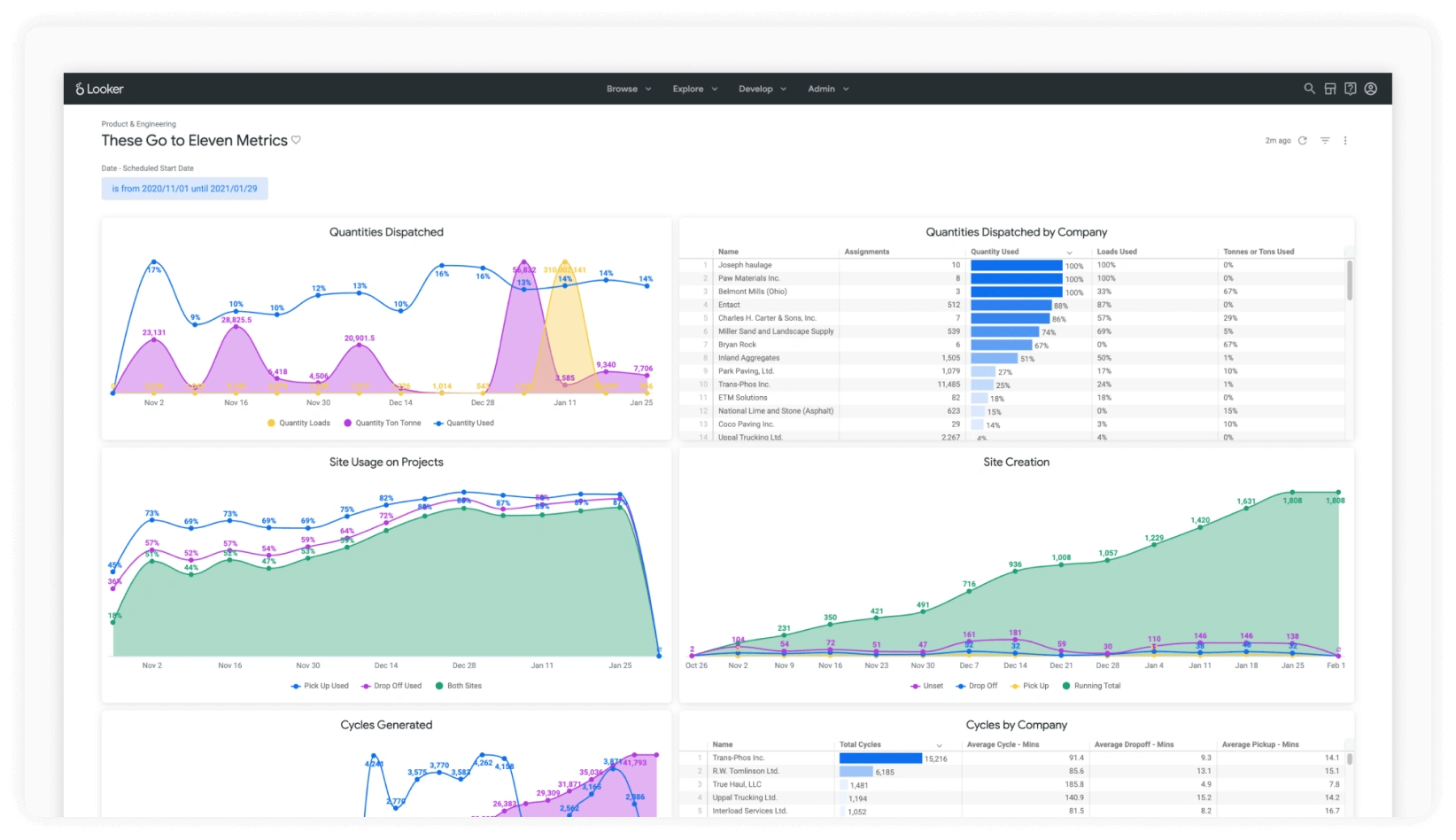Viewport: 1456px width, 840px height.
Task: Open the Develop menu
Action: (x=763, y=89)
